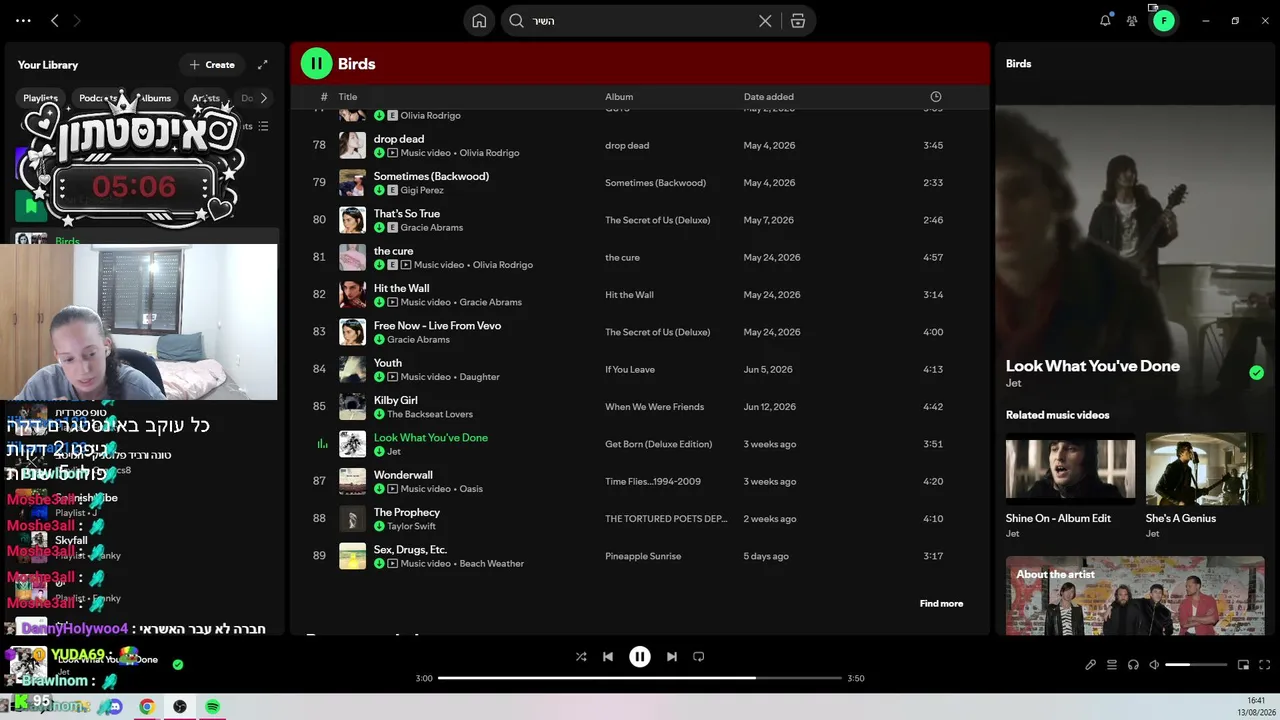Open the About the artist card
Screen dimensions: 1280x720
[x=1135, y=596]
